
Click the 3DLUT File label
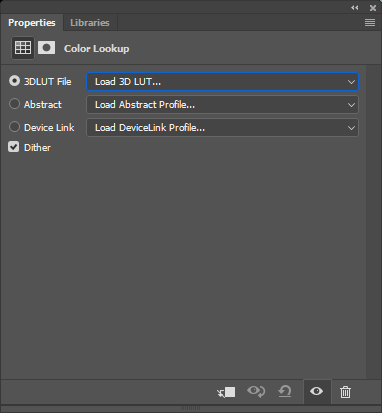click(x=48, y=82)
